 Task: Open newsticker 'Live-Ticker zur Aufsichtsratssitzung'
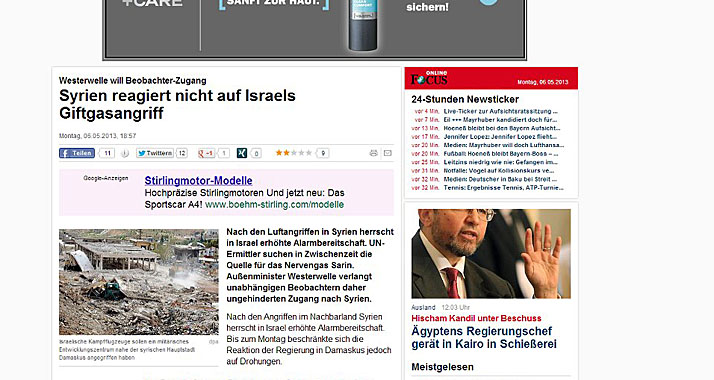500,111
